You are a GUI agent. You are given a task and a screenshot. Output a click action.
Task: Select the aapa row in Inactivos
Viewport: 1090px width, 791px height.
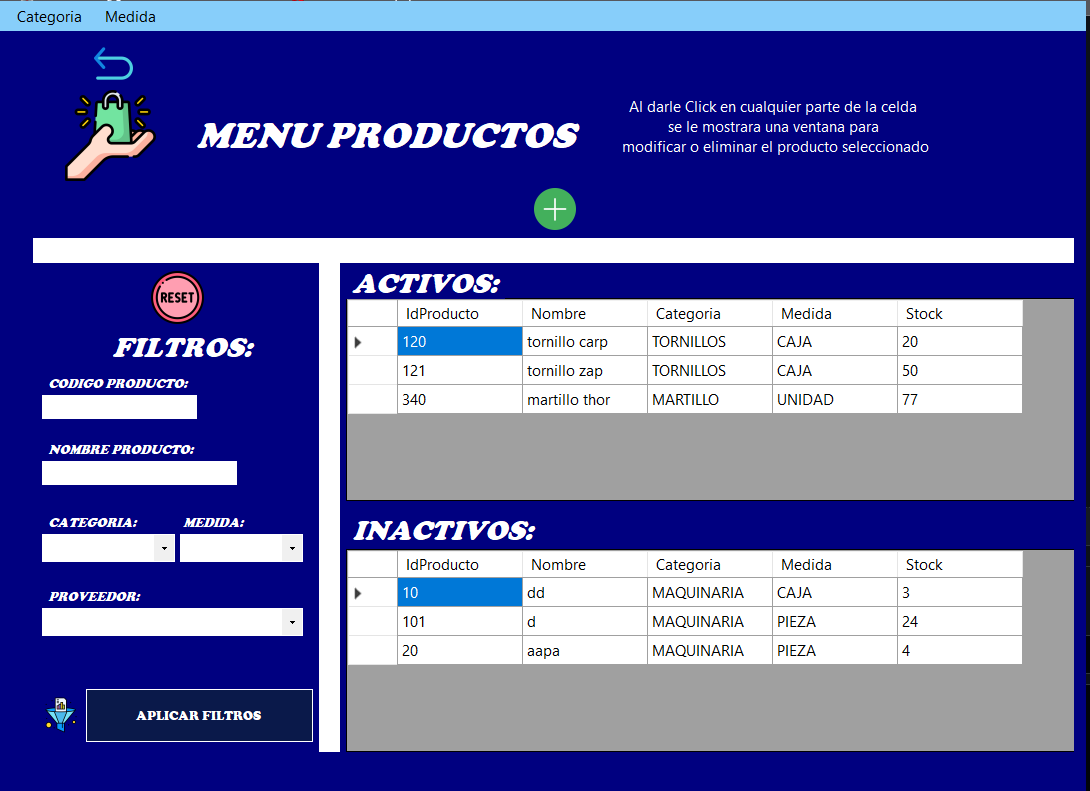click(x=584, y=650)
